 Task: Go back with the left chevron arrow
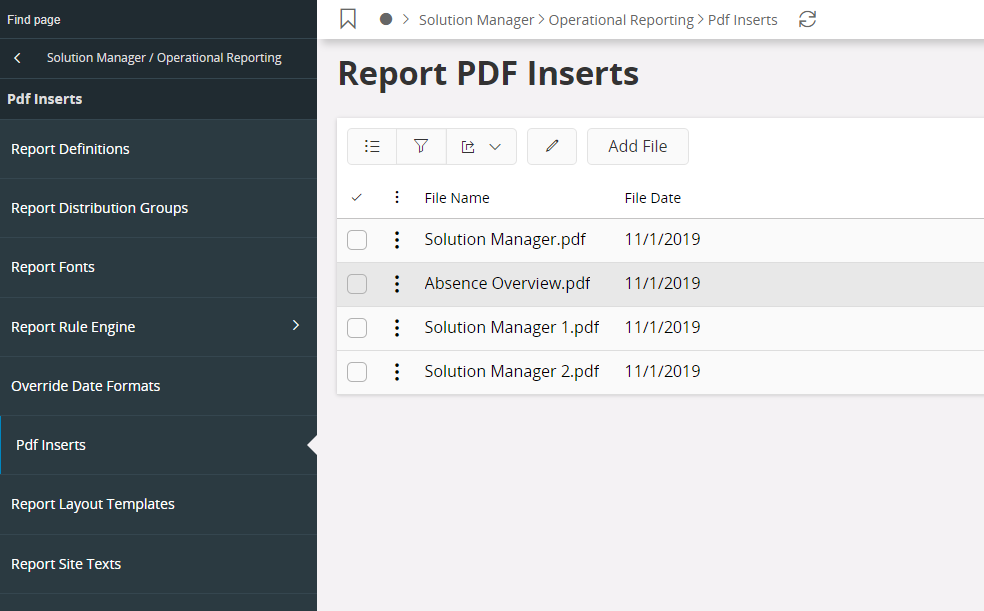click(x=18, y=58)
